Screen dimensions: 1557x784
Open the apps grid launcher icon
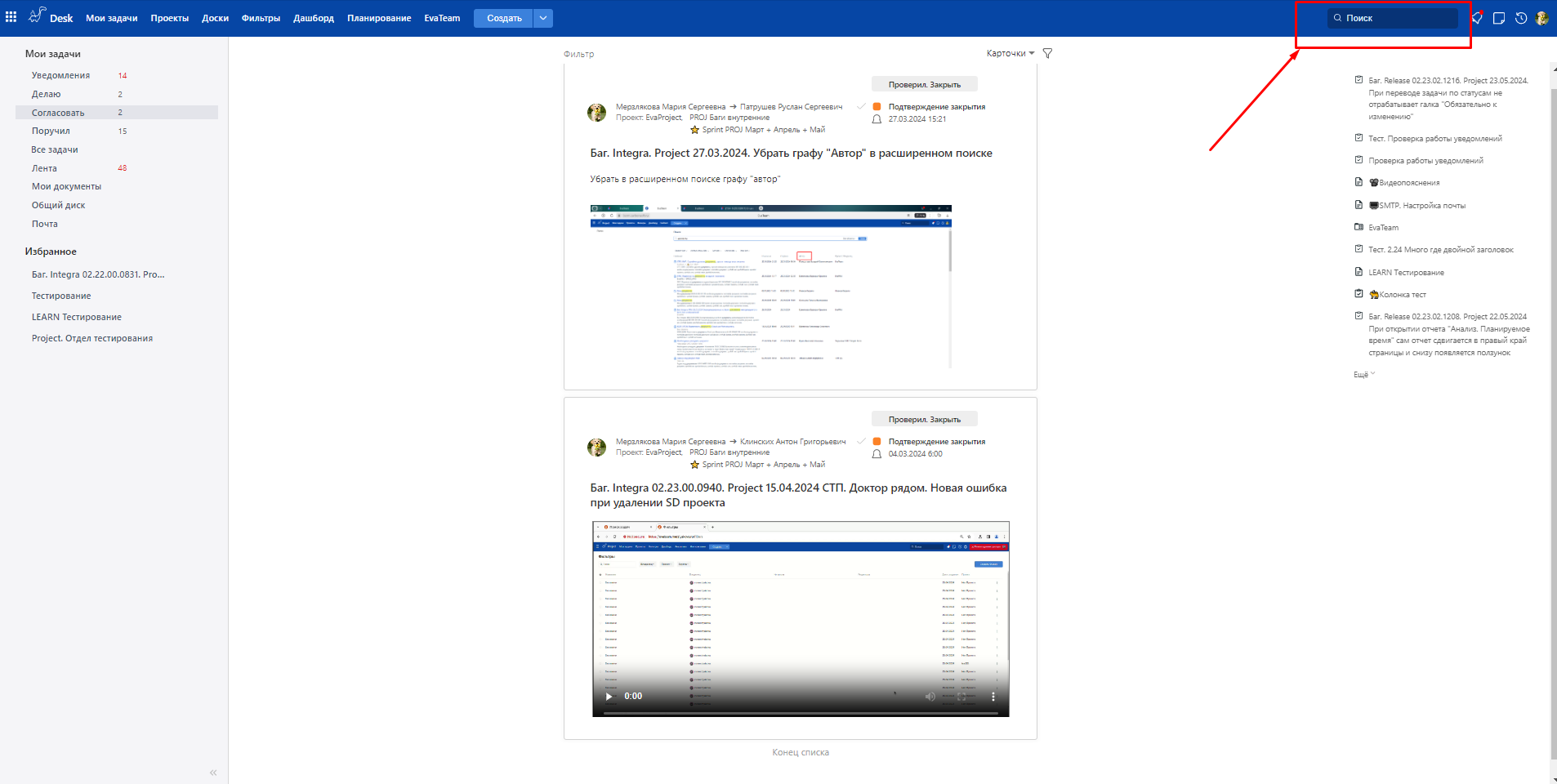click(11, 17)
